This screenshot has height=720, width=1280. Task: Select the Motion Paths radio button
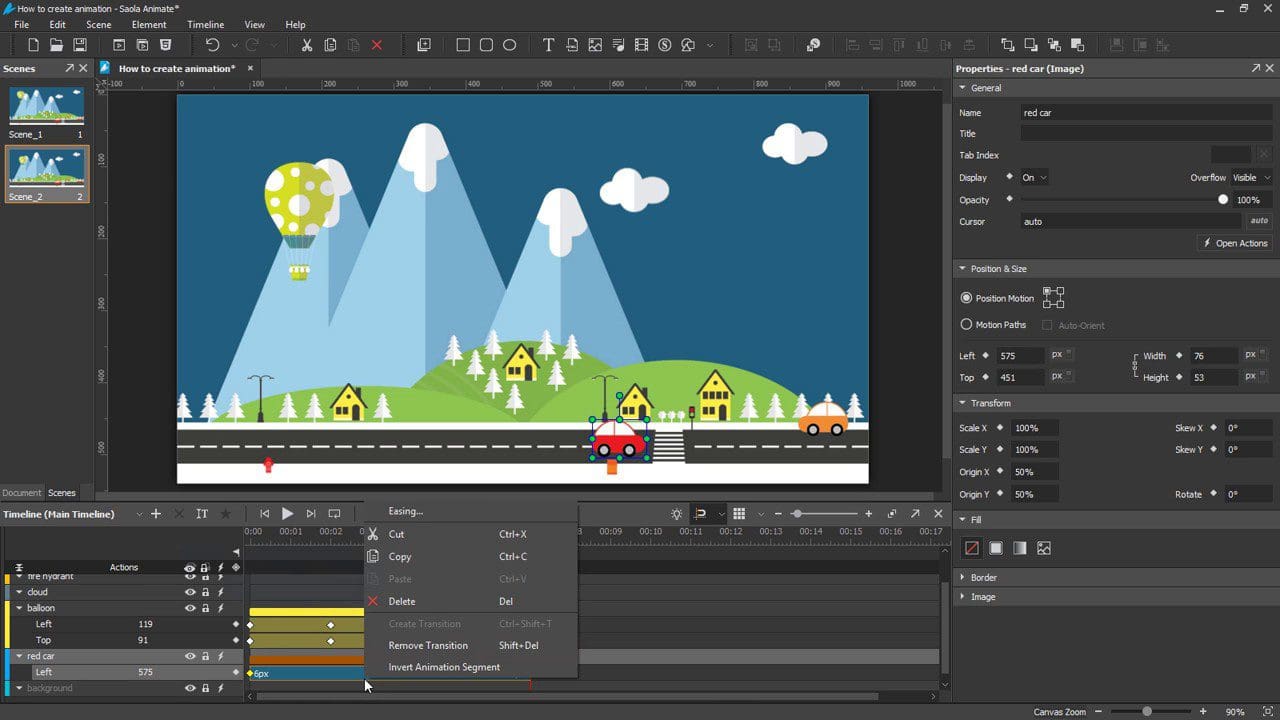[966, 324]
